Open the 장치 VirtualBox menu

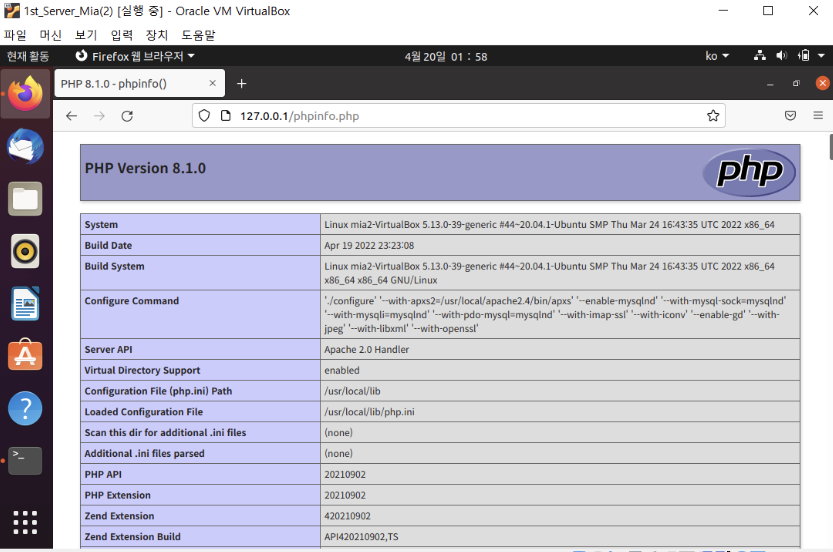(x=157, y=35)
